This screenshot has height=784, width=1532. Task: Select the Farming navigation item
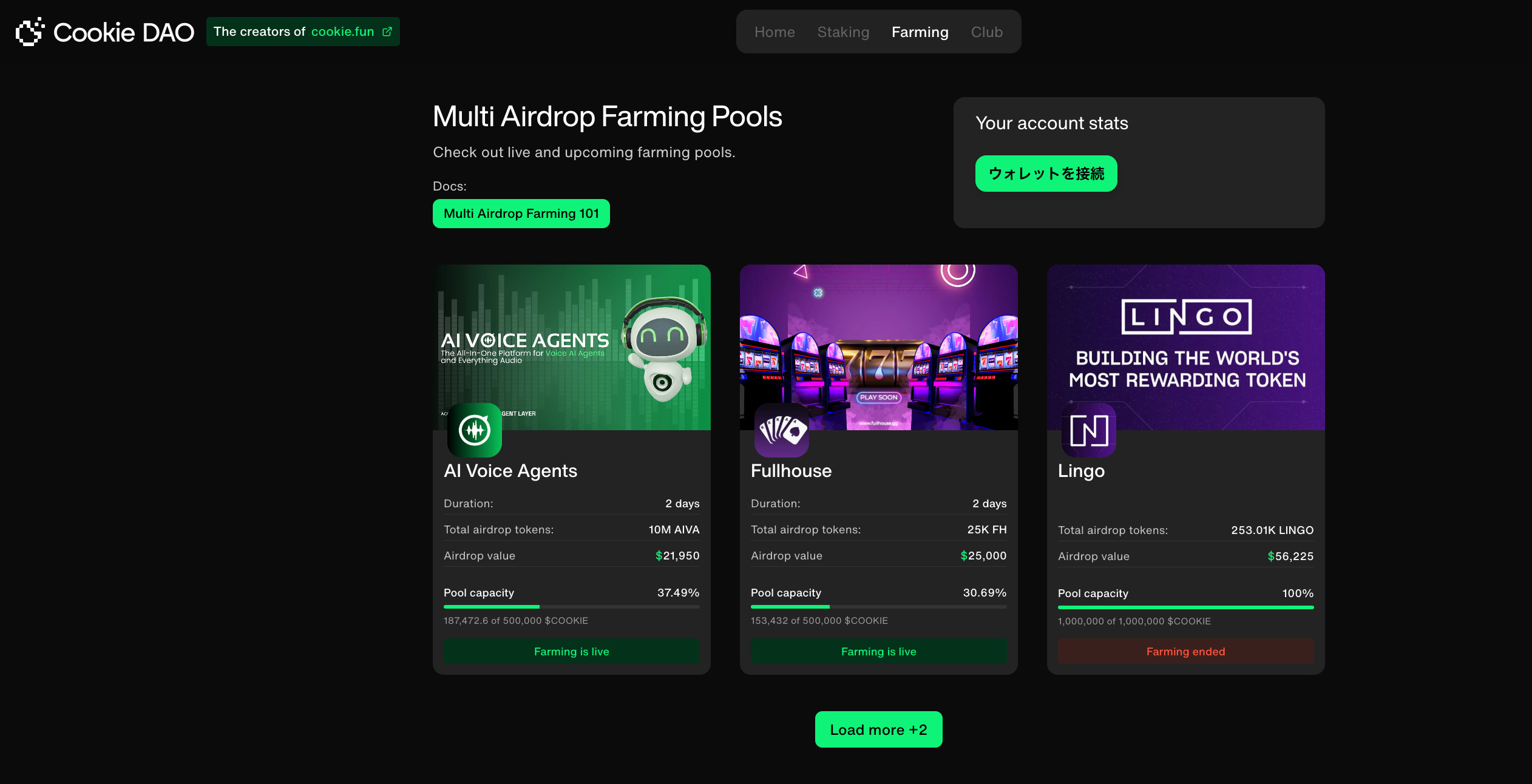(x=920, y=32)
